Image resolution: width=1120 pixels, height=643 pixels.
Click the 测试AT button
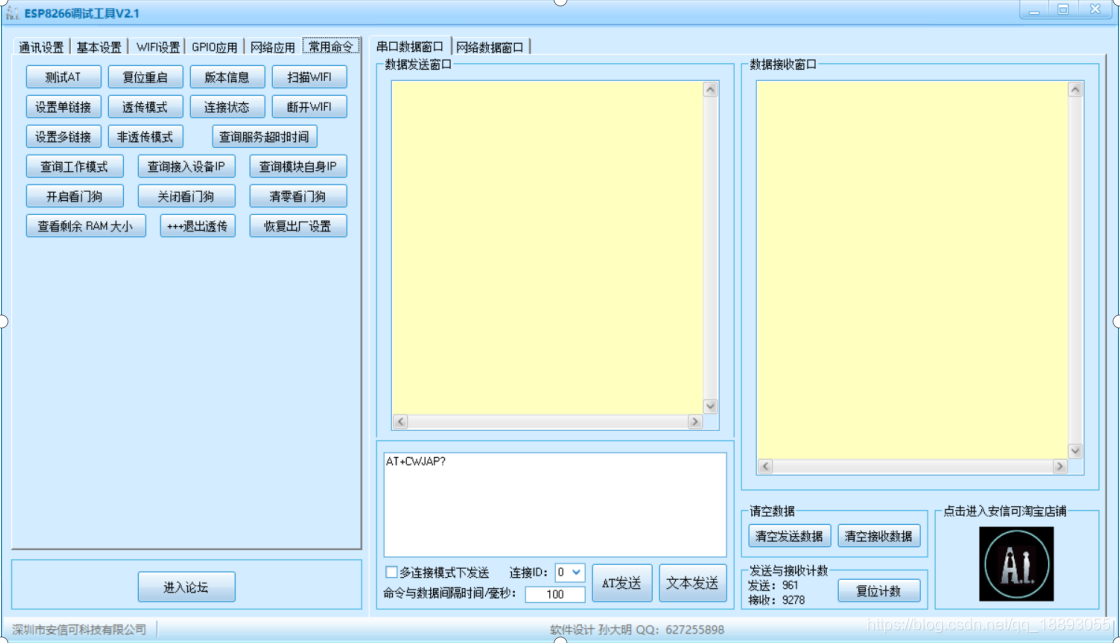64,77
